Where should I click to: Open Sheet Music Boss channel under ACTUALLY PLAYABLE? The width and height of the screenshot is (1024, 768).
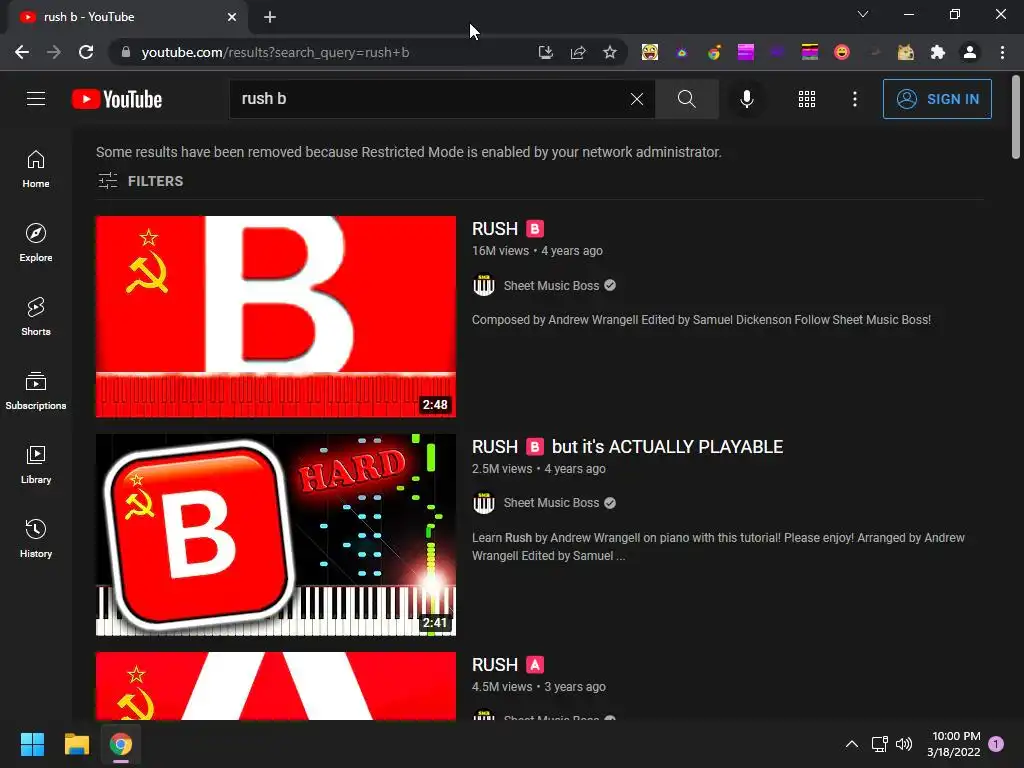coord(551,503)
